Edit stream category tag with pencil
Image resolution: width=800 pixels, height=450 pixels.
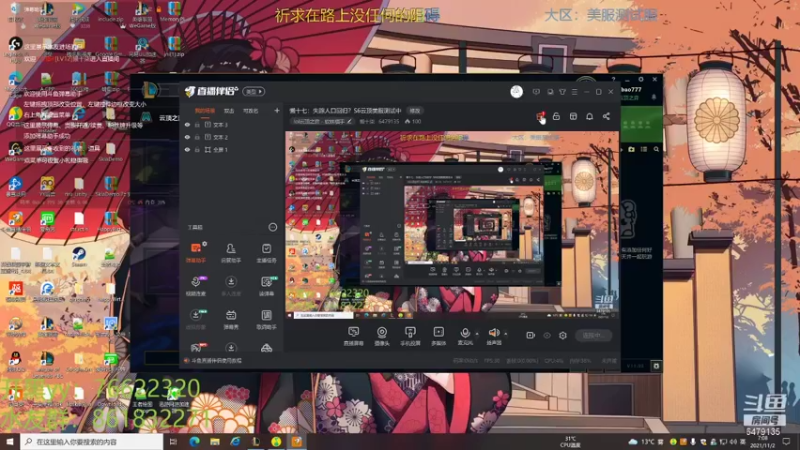[349, 121]
